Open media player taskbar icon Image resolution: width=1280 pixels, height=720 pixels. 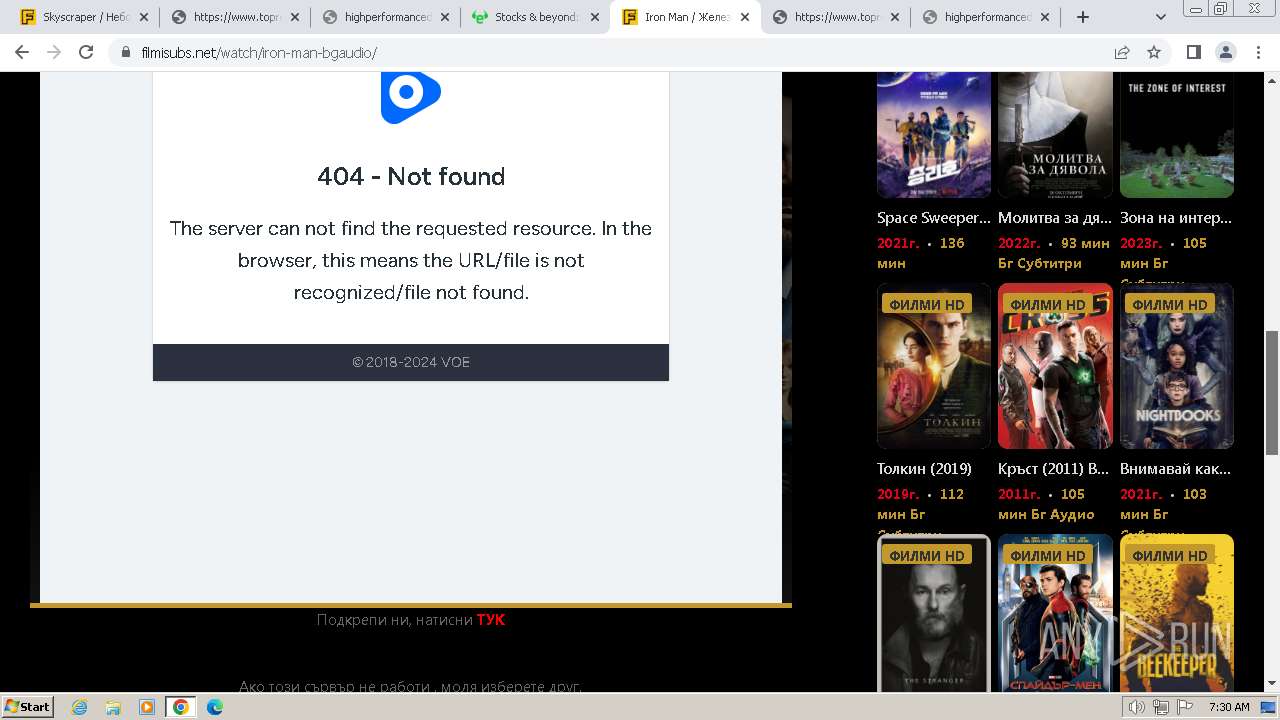coord(147,706)
